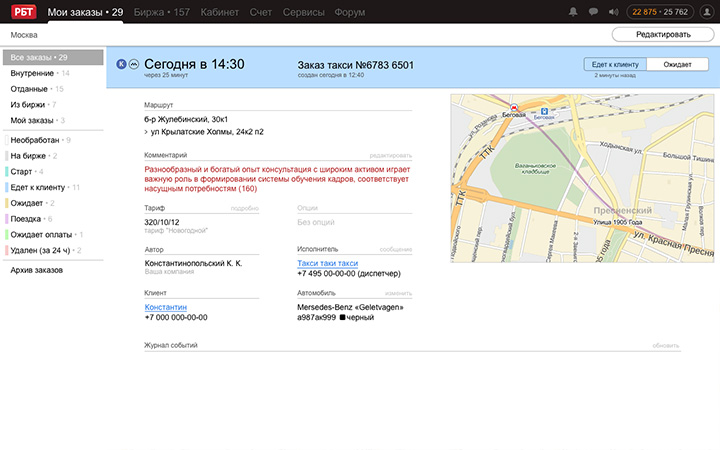Open the Счет tab

tap(260, 12)
